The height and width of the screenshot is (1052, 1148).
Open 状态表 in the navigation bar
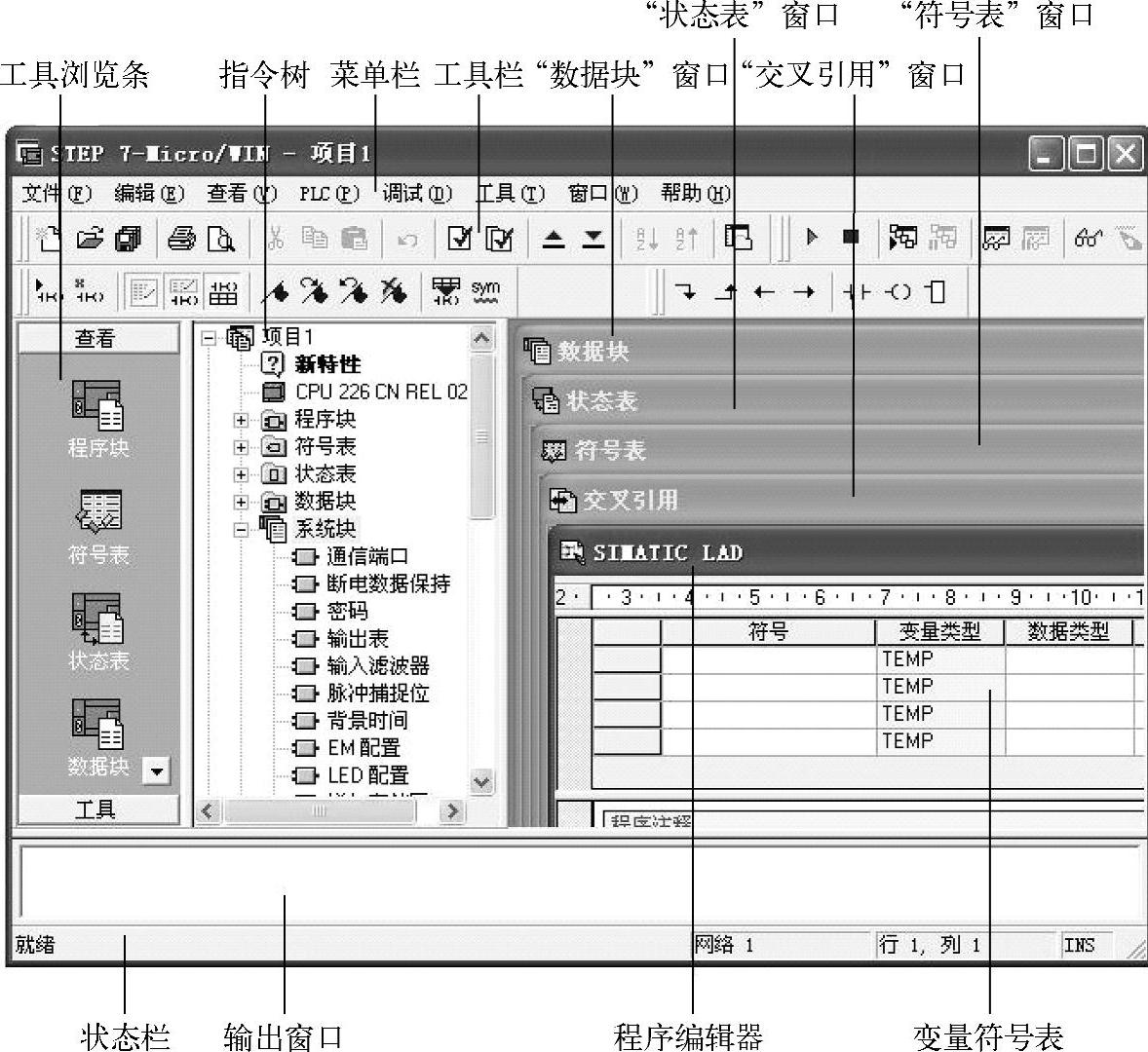[x=98, y=633]
